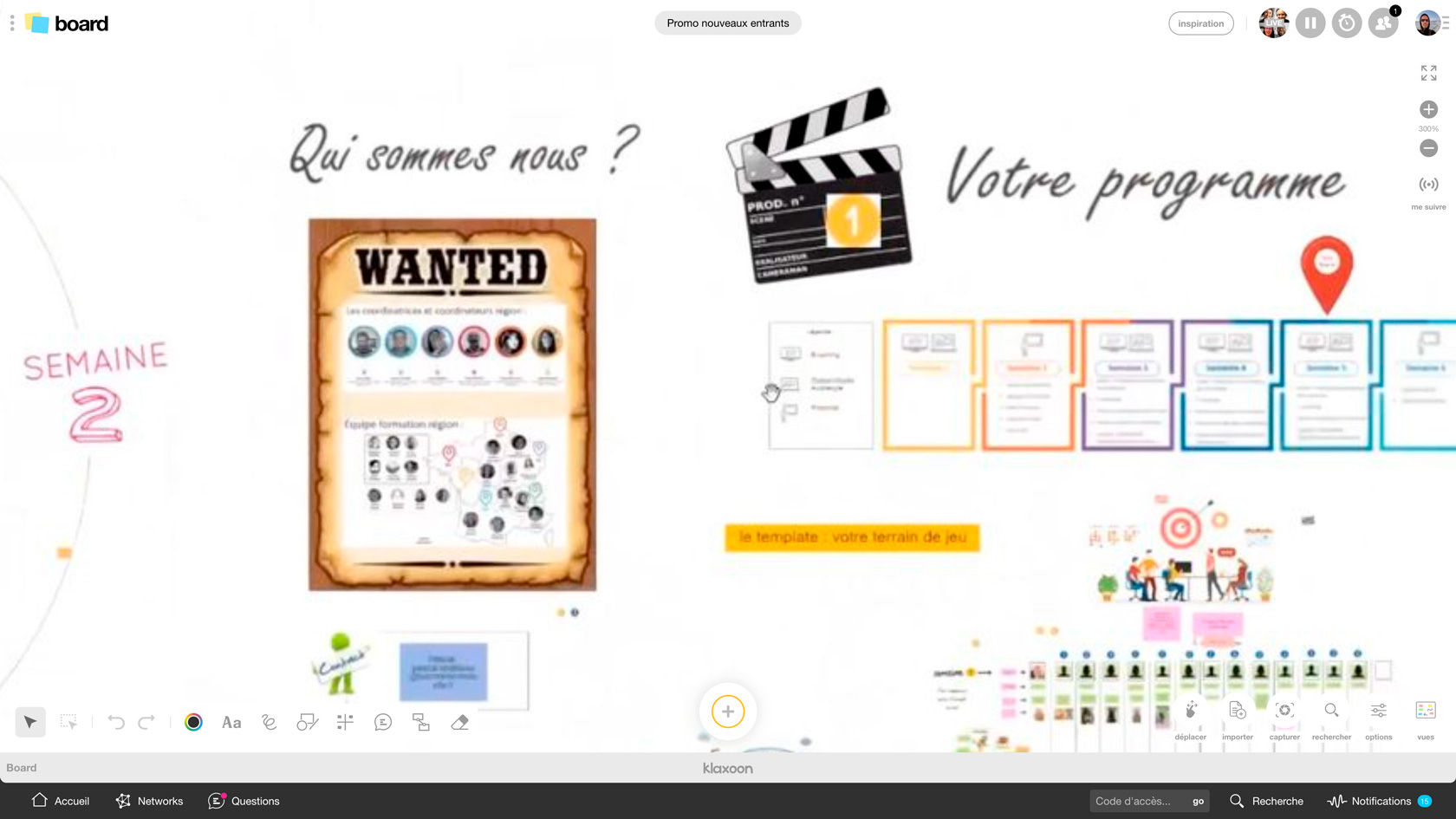Open the Networks tab
1456x819 pixels.
tap(149, 801)
